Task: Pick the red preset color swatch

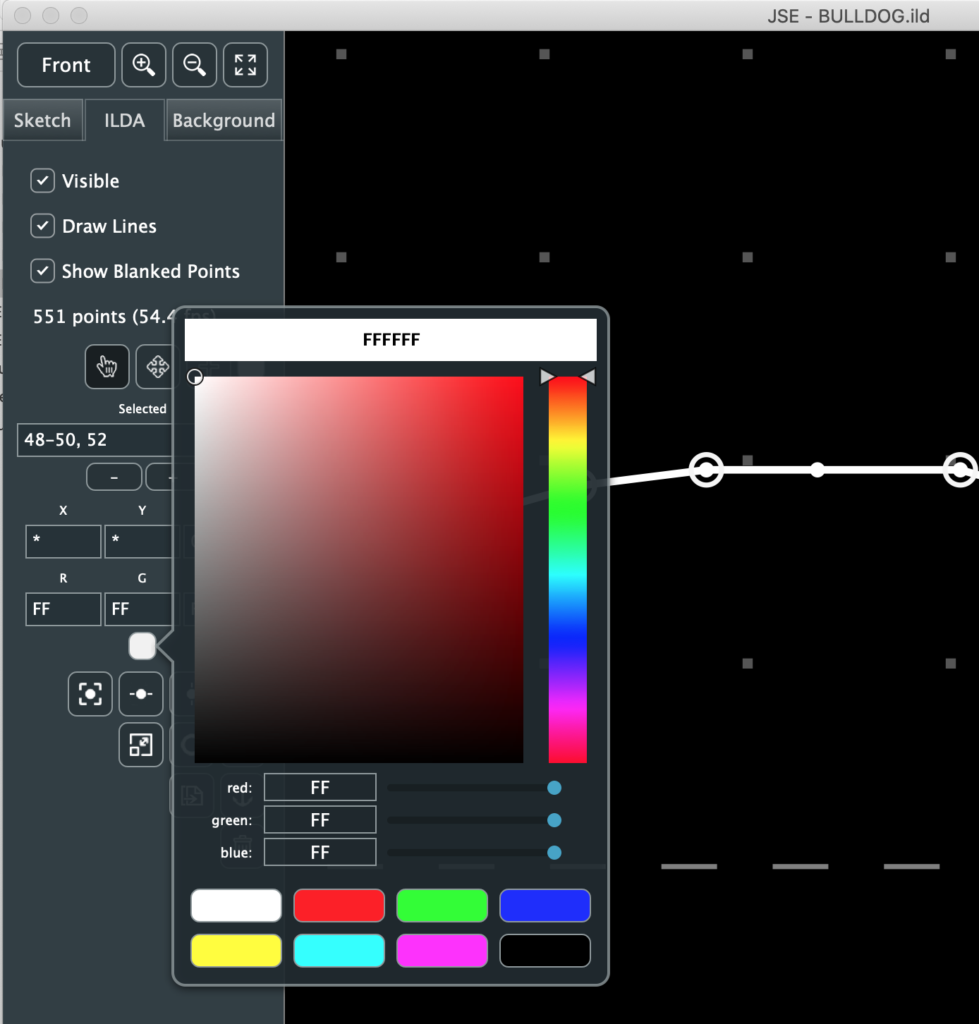Action: coord(339,905)
